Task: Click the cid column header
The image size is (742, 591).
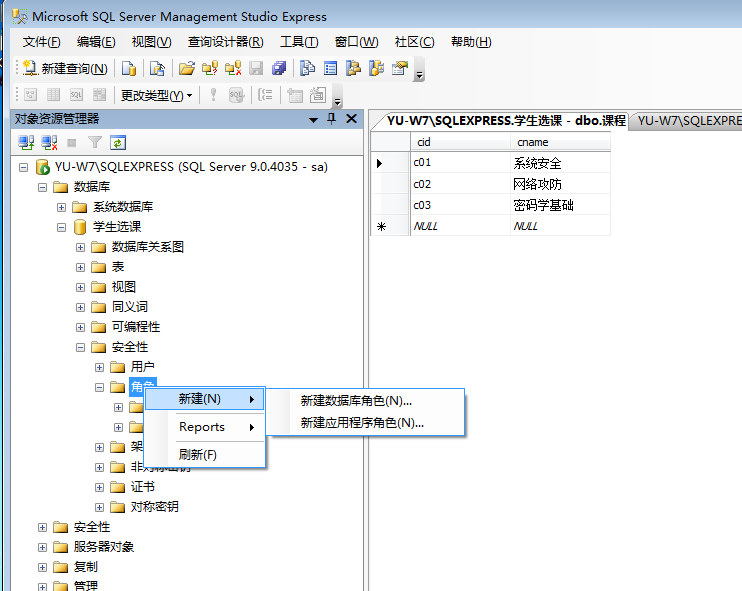Action: (x=460, y=142)
